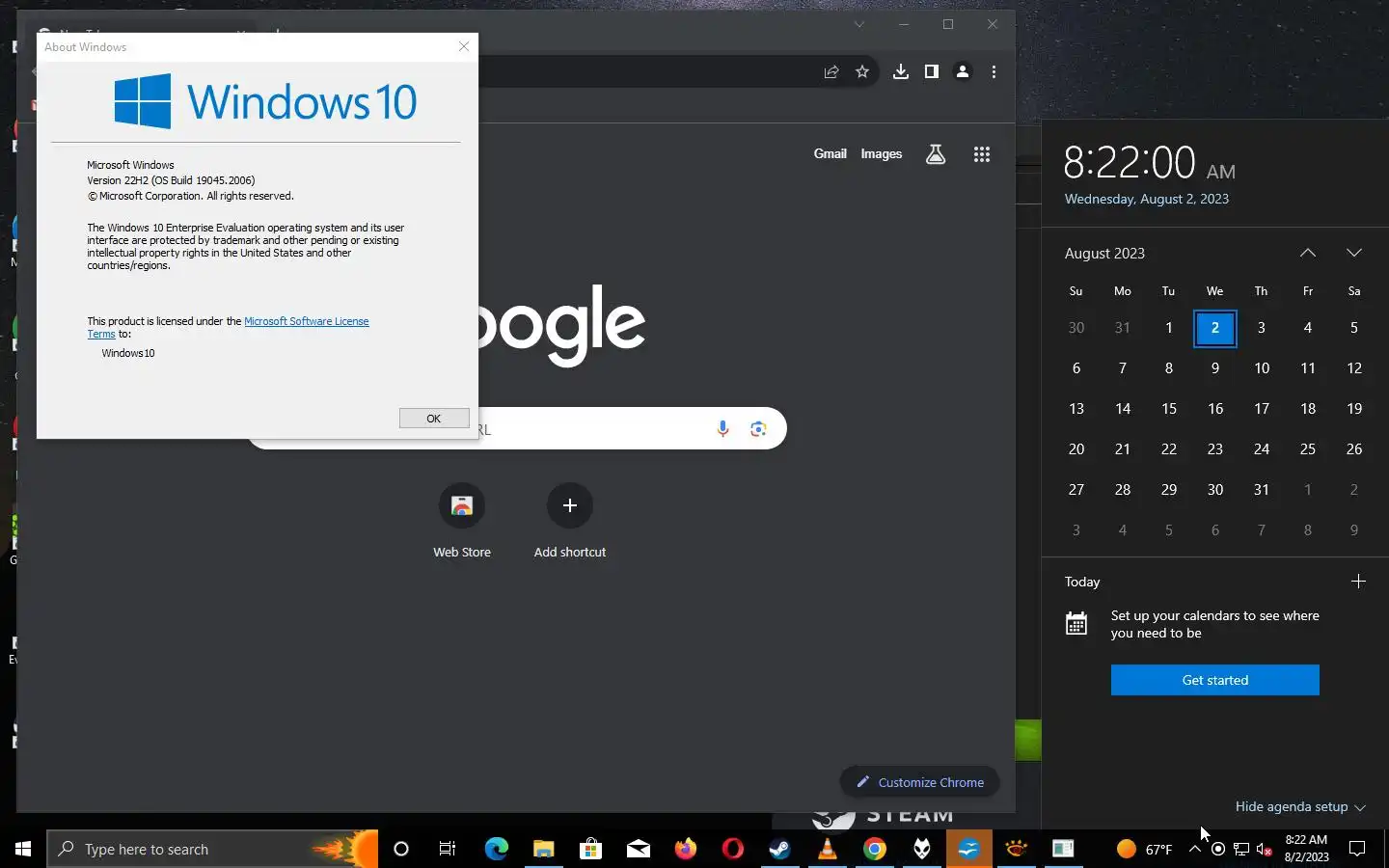Open Task View on the taskbar
The image size is (1389, 868).
448,849
